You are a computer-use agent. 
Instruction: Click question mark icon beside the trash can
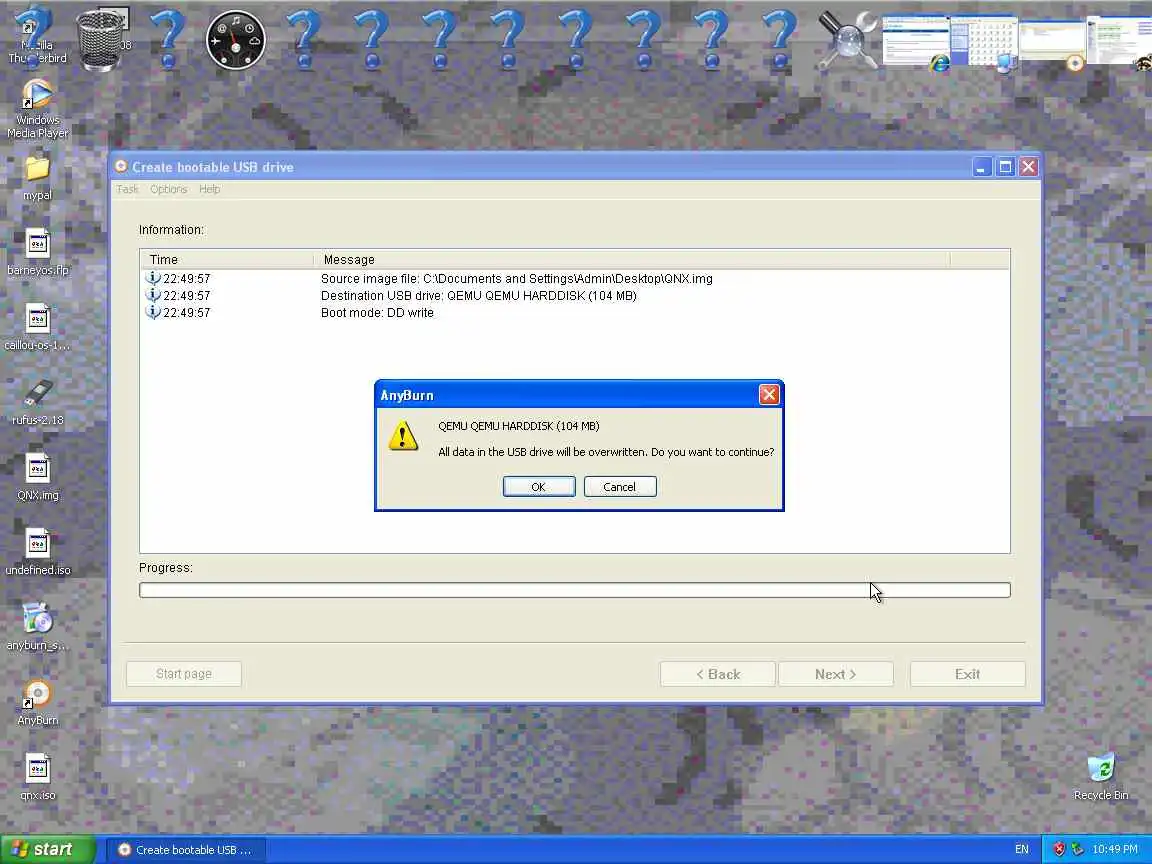tap(168, 40)
